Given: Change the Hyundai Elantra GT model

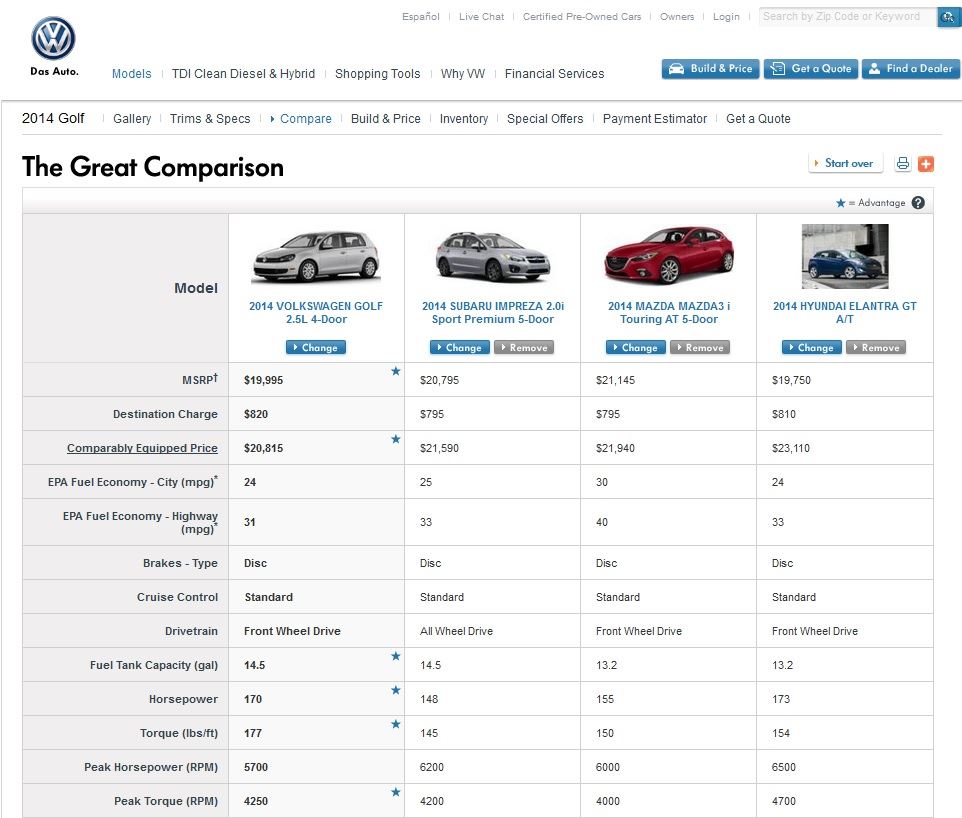Looking at the screenshot, I should click(x=812, y=347).
